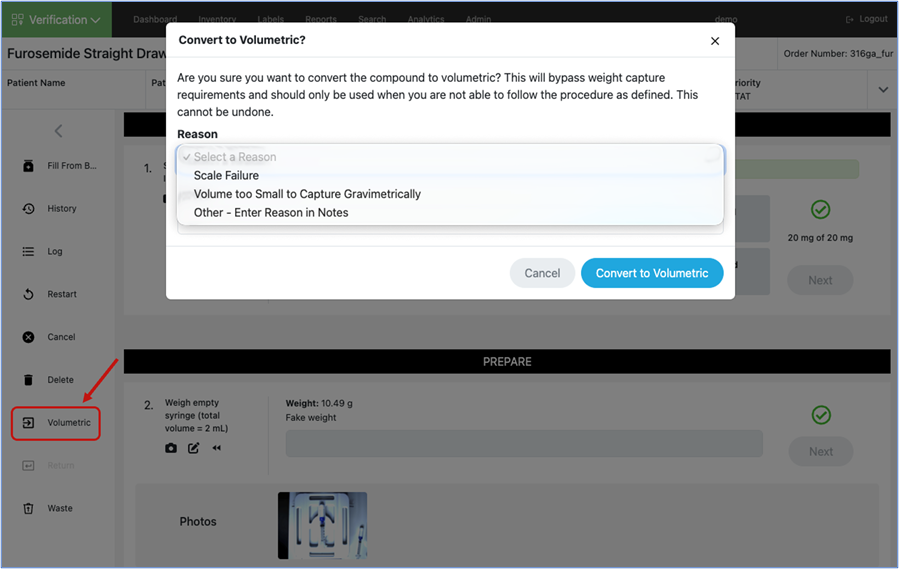This screenshot has width=899, height=569.
Task: Pick Other - Enter Reason in Notes
Action: pyautogui.click(x=271, y=213)
